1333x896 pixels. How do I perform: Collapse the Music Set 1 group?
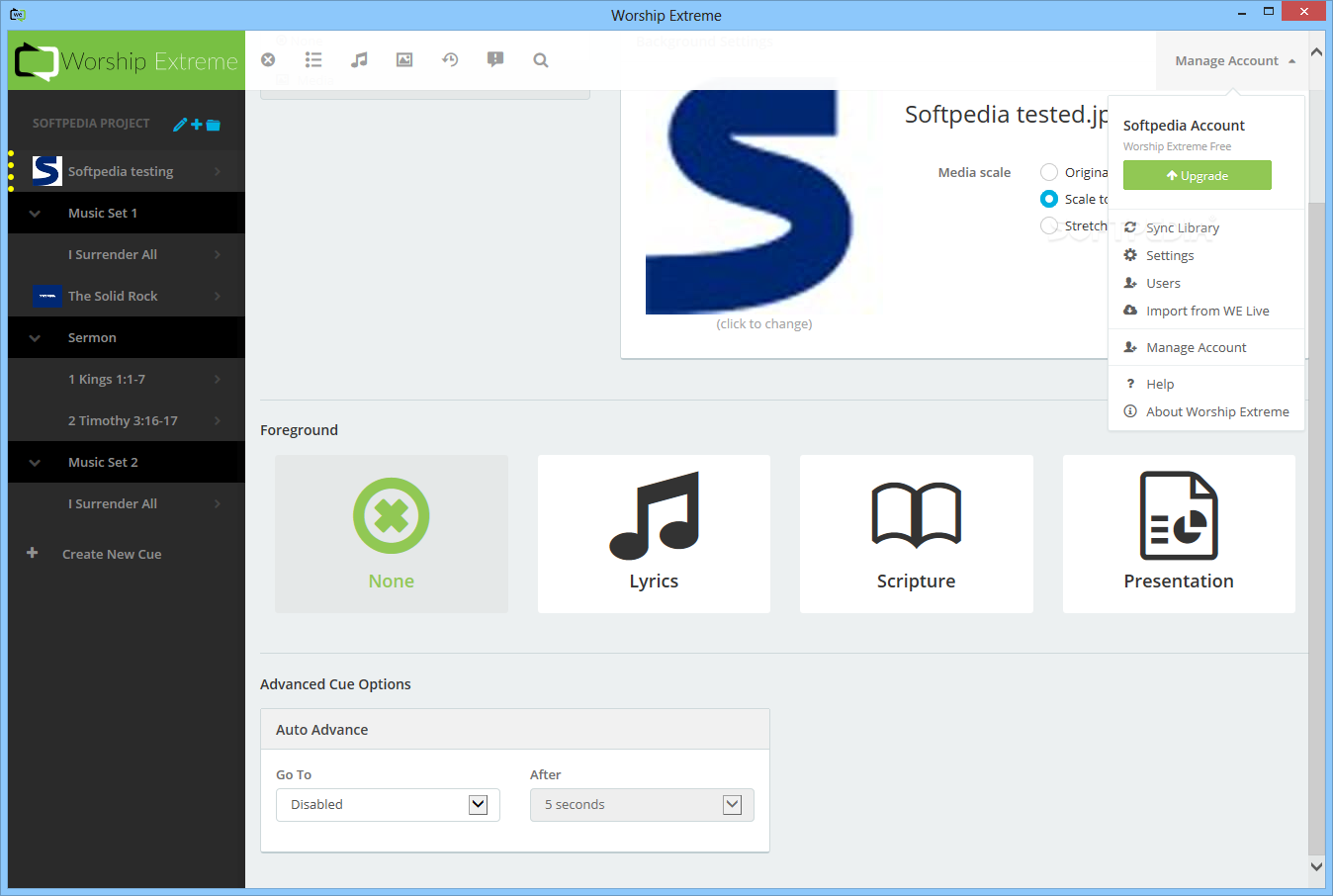click(x=35, y=213)
